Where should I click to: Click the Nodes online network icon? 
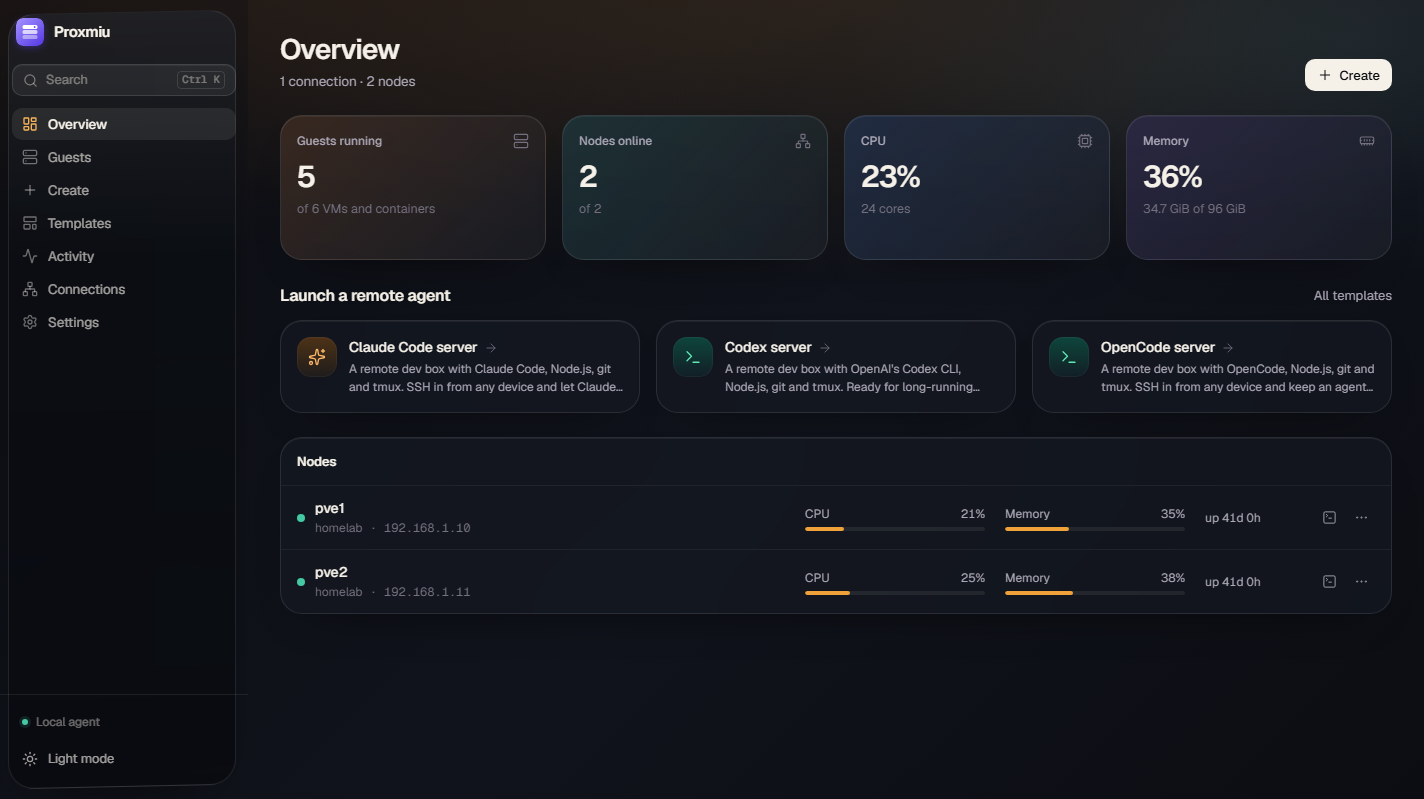click(x=803, y=141)
